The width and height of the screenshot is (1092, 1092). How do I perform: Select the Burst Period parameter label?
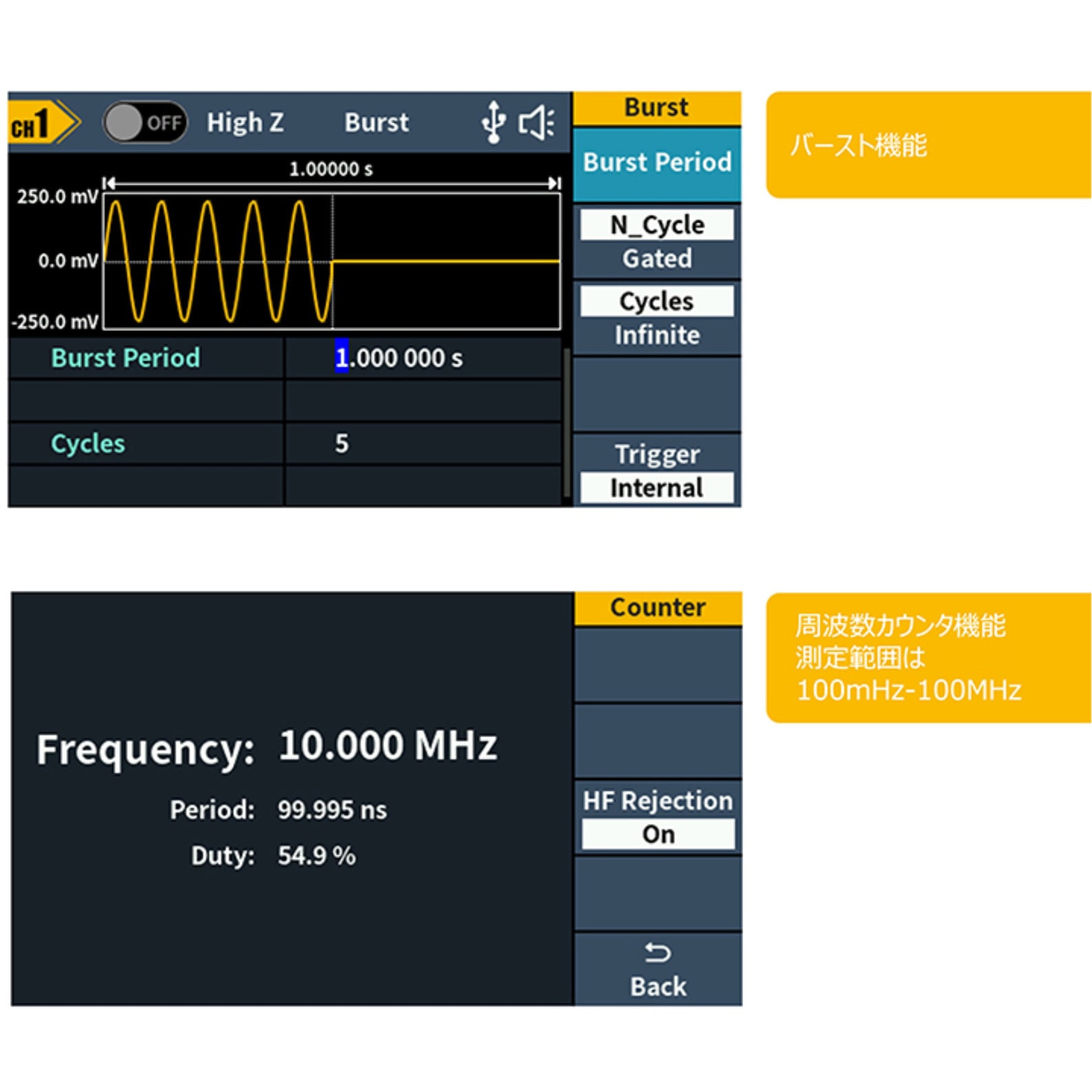125,358
